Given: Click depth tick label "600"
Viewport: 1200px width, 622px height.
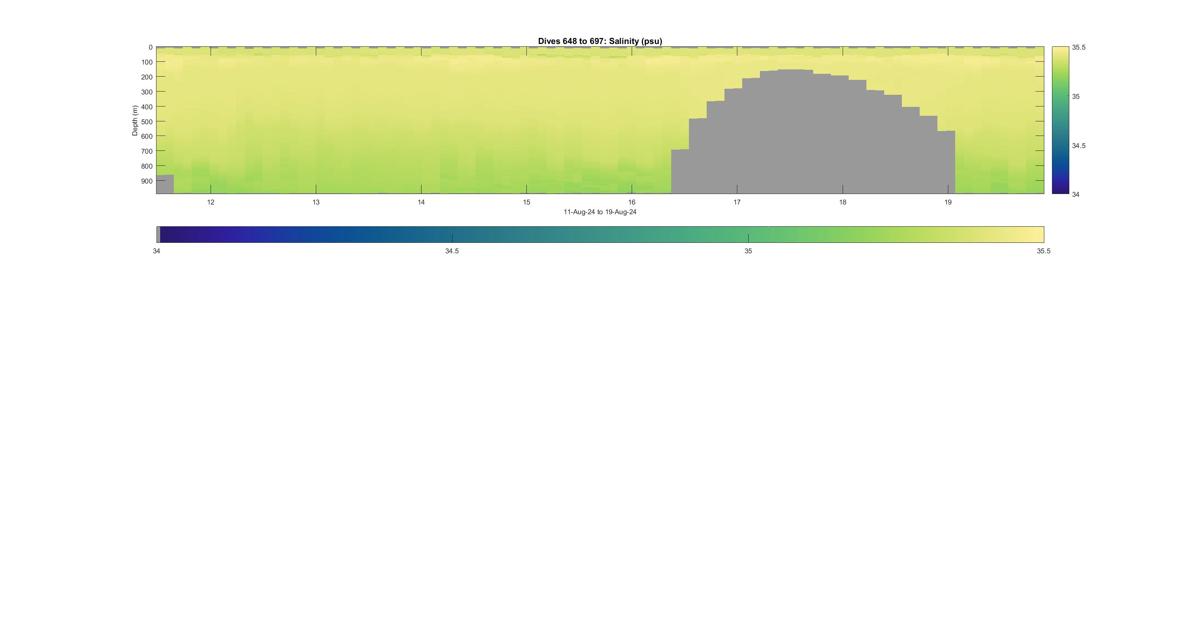Looking at the screenshot, I should [147, 136].
